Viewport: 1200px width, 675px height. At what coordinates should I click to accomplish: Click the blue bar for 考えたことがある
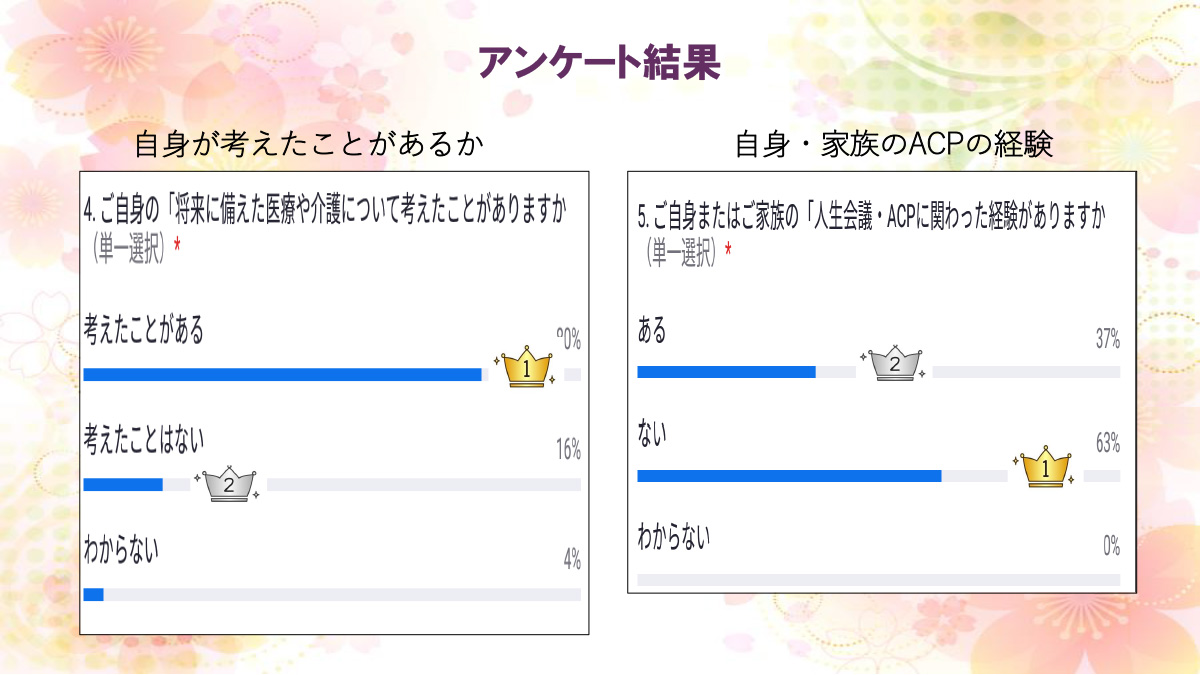(282, 375)
